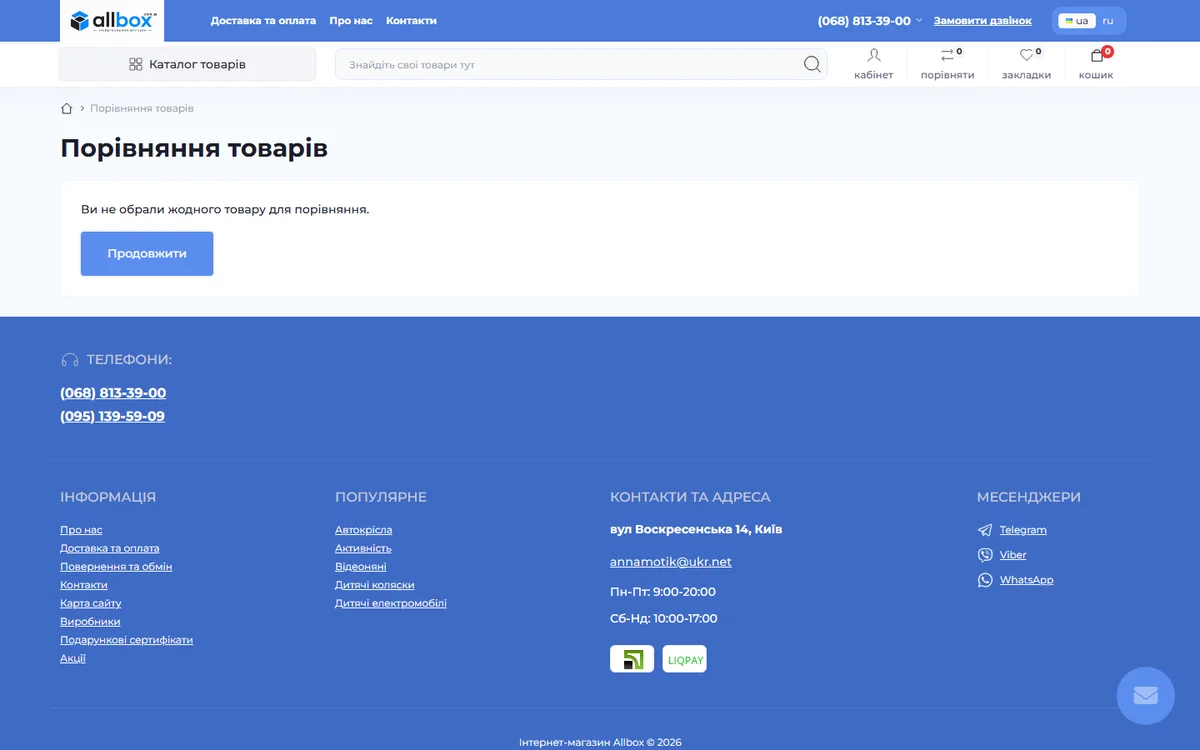The height and width of the screenshot is (750, 1200).
Task: Open Доставка та оплата in top menu
Action: pos(263,21)
